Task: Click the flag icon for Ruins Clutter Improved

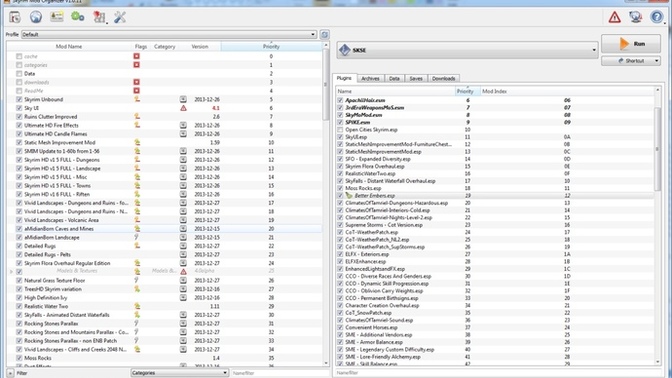Action: click(x=137, y=116)
